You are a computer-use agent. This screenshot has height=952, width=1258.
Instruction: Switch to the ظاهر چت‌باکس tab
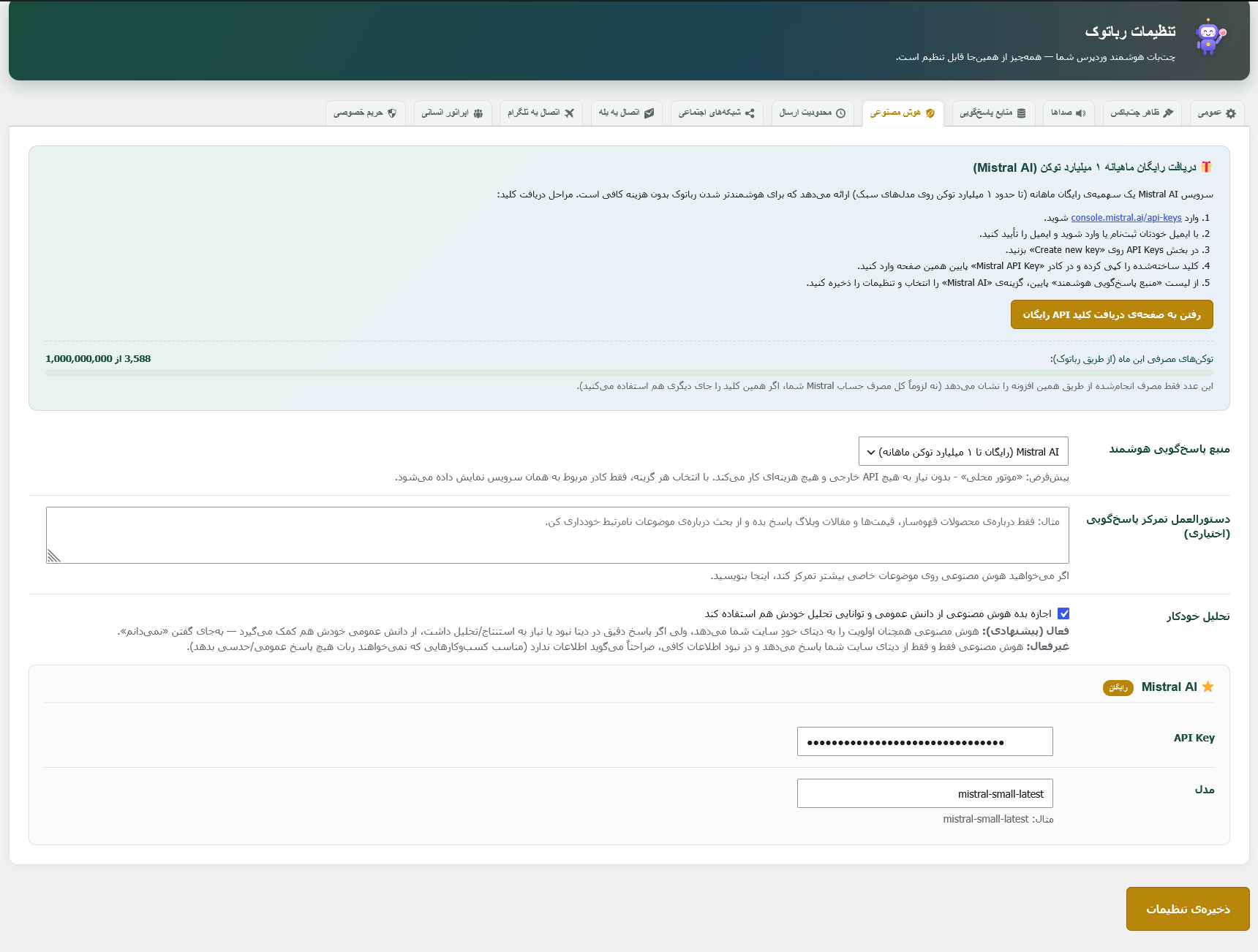(x=1142, y=113)
